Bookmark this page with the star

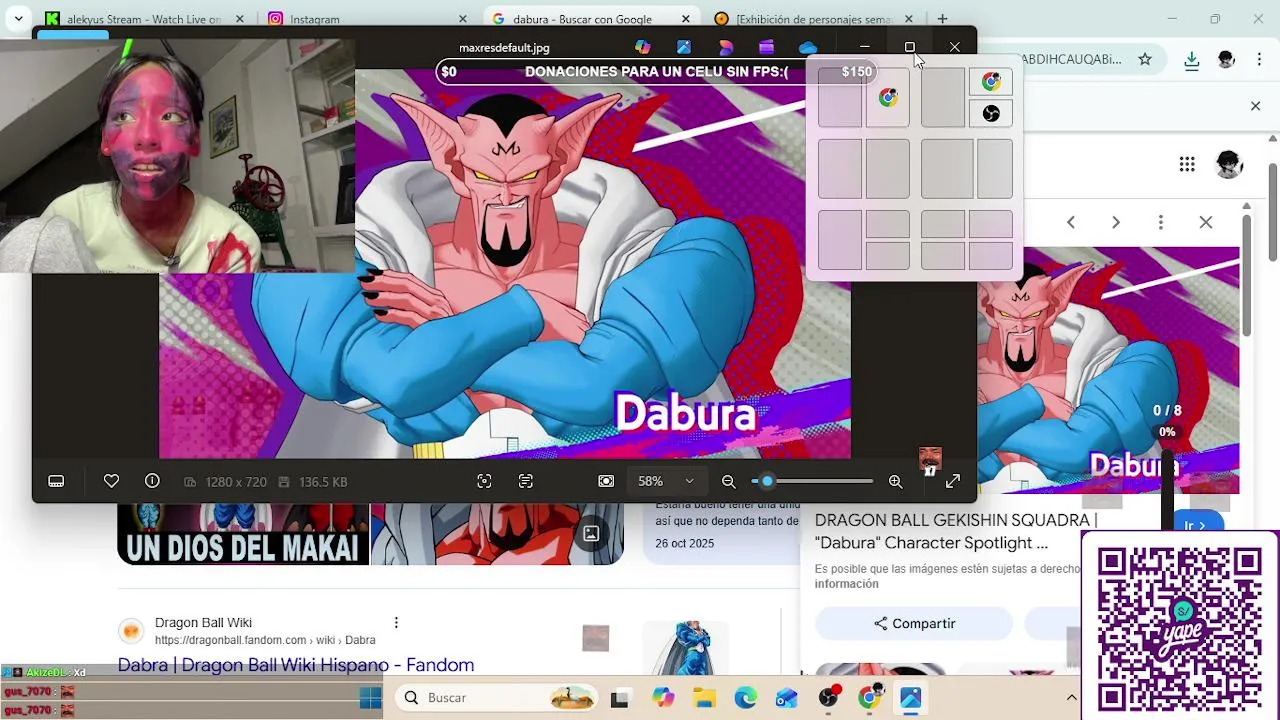pos(1145,59)
